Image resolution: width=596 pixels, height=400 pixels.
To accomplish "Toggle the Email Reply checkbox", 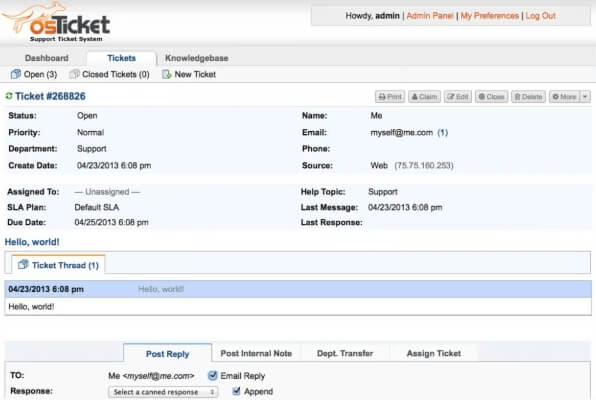I will pyautogui.click(x=213, y=376).
